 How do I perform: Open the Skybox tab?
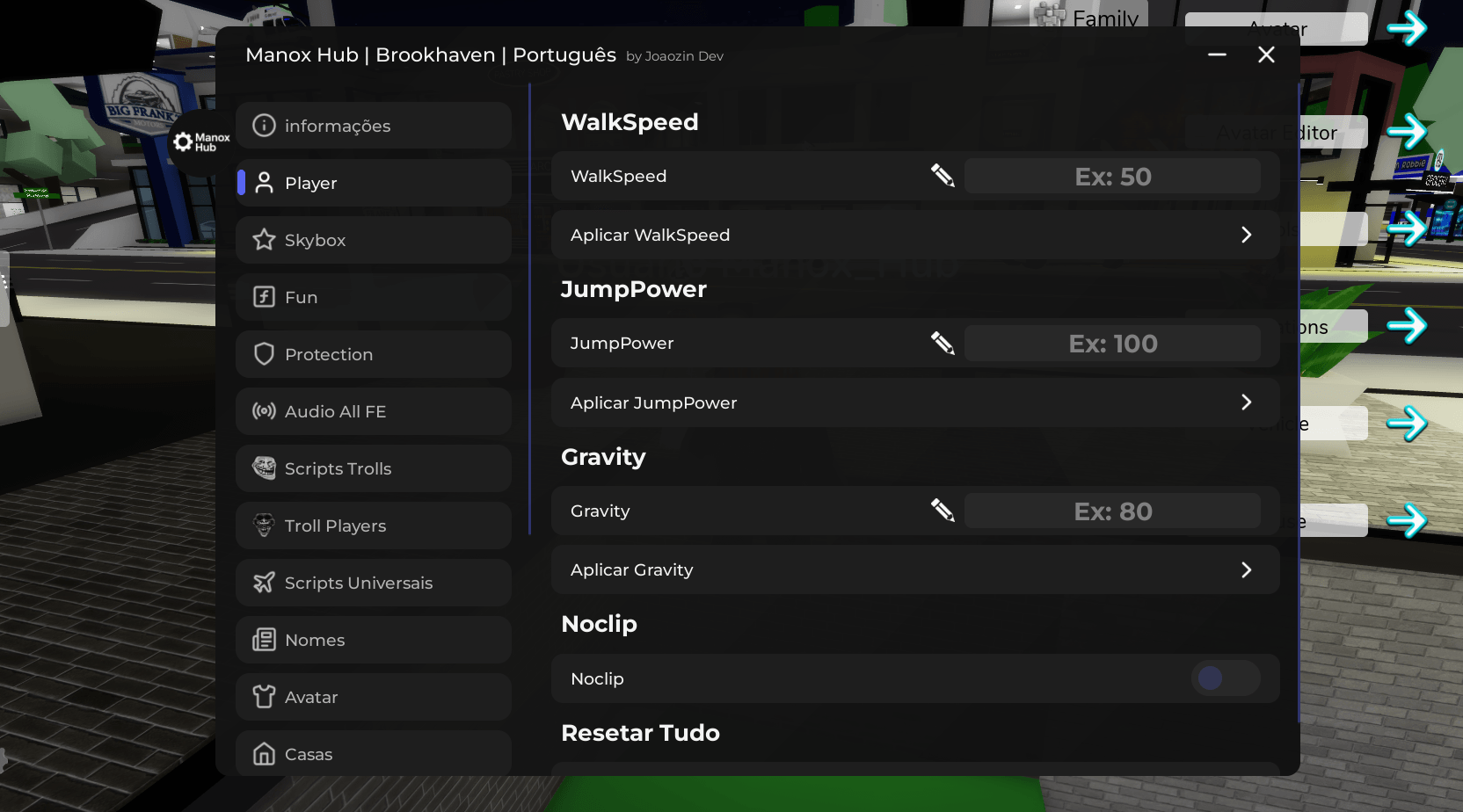tap(374, 240)
